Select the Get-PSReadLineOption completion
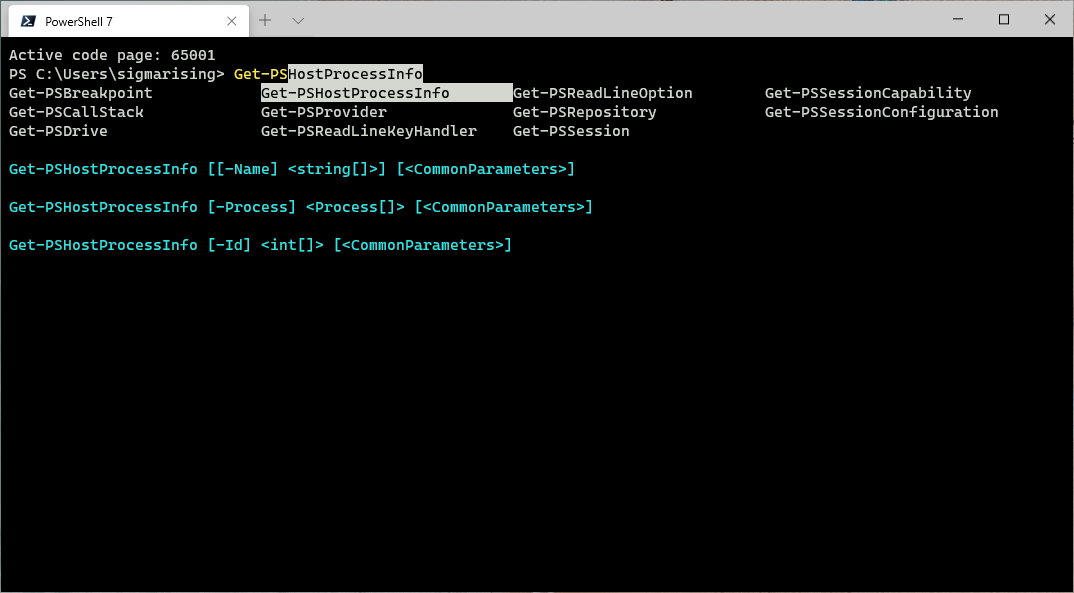1074x593 pixels. click(x=602, y=92)
